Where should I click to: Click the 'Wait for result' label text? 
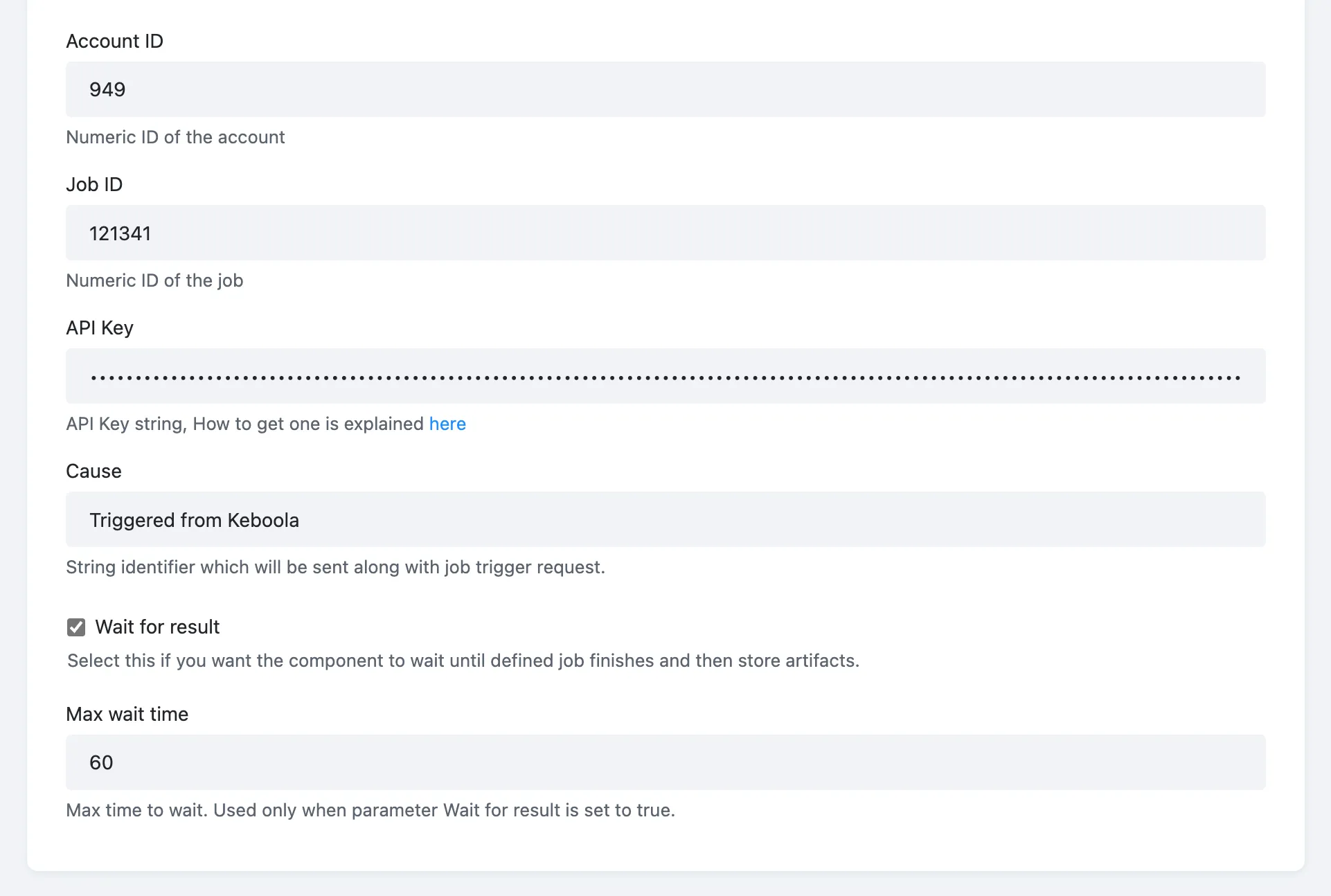[157, 627]
